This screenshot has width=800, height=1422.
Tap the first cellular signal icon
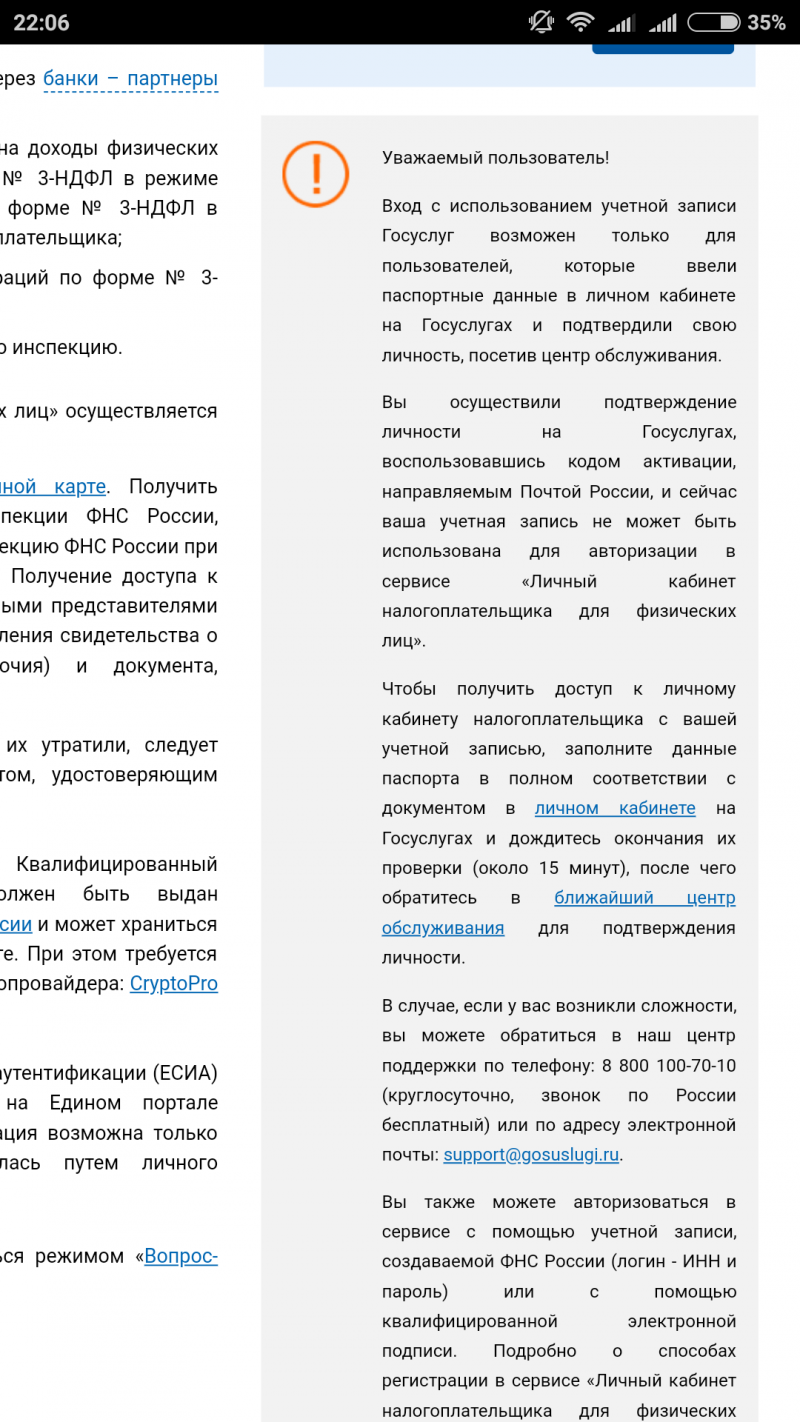coord(622,22)
